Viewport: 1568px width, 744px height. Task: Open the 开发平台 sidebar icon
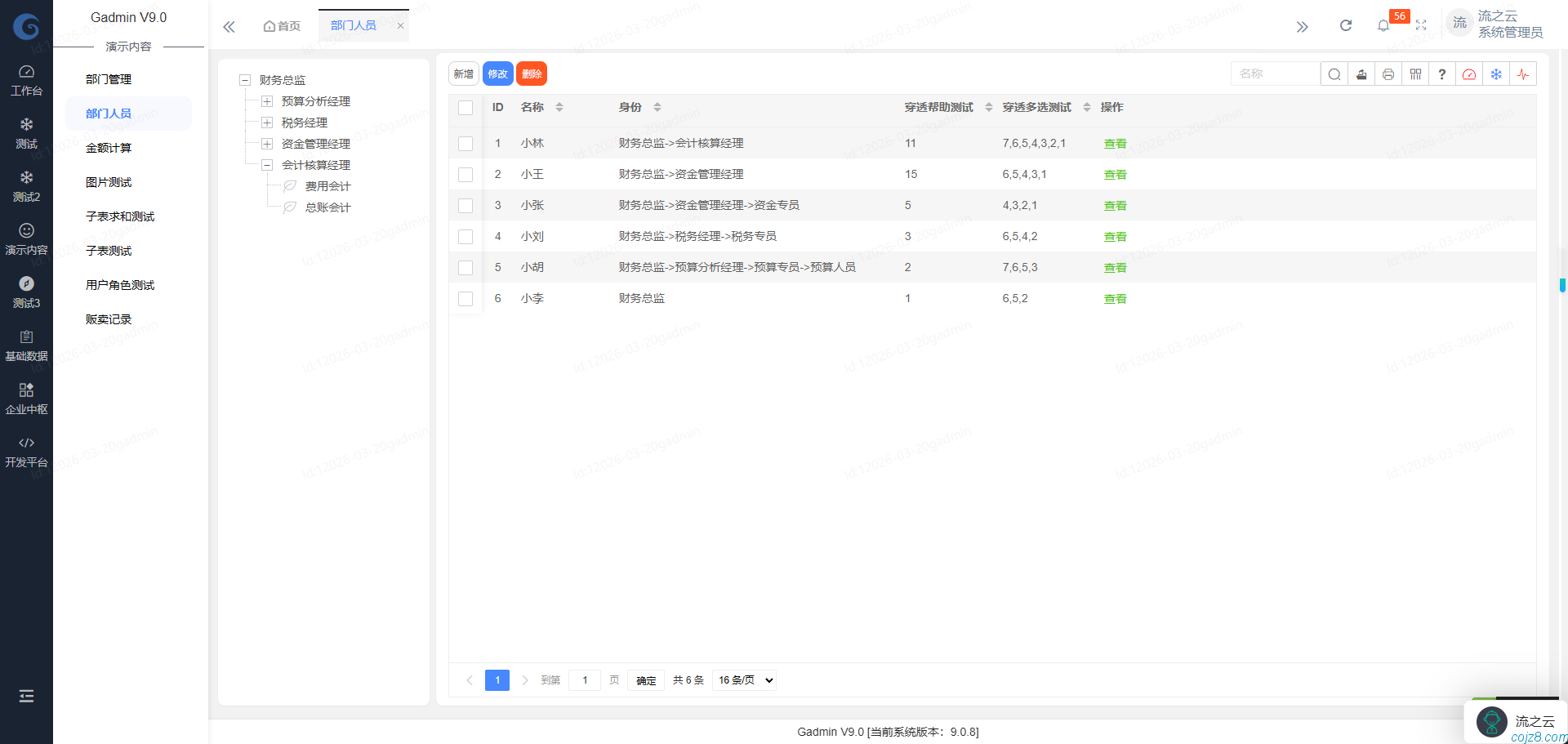click(26, 451)
